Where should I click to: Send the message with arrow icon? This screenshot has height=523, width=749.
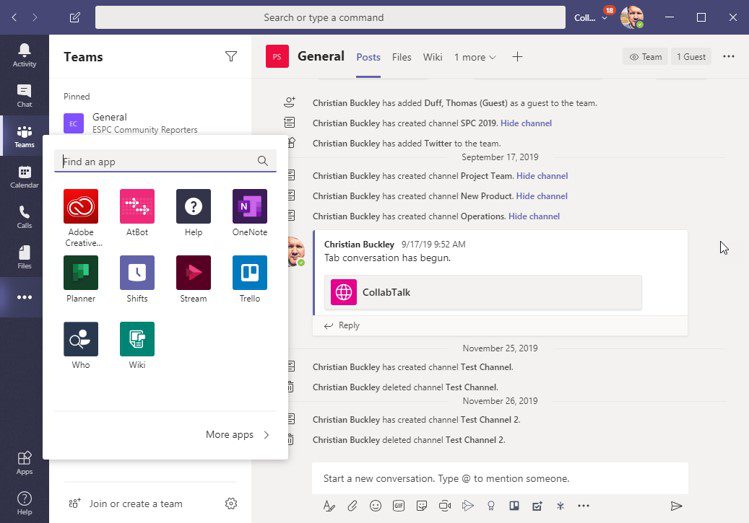[676, 506]
